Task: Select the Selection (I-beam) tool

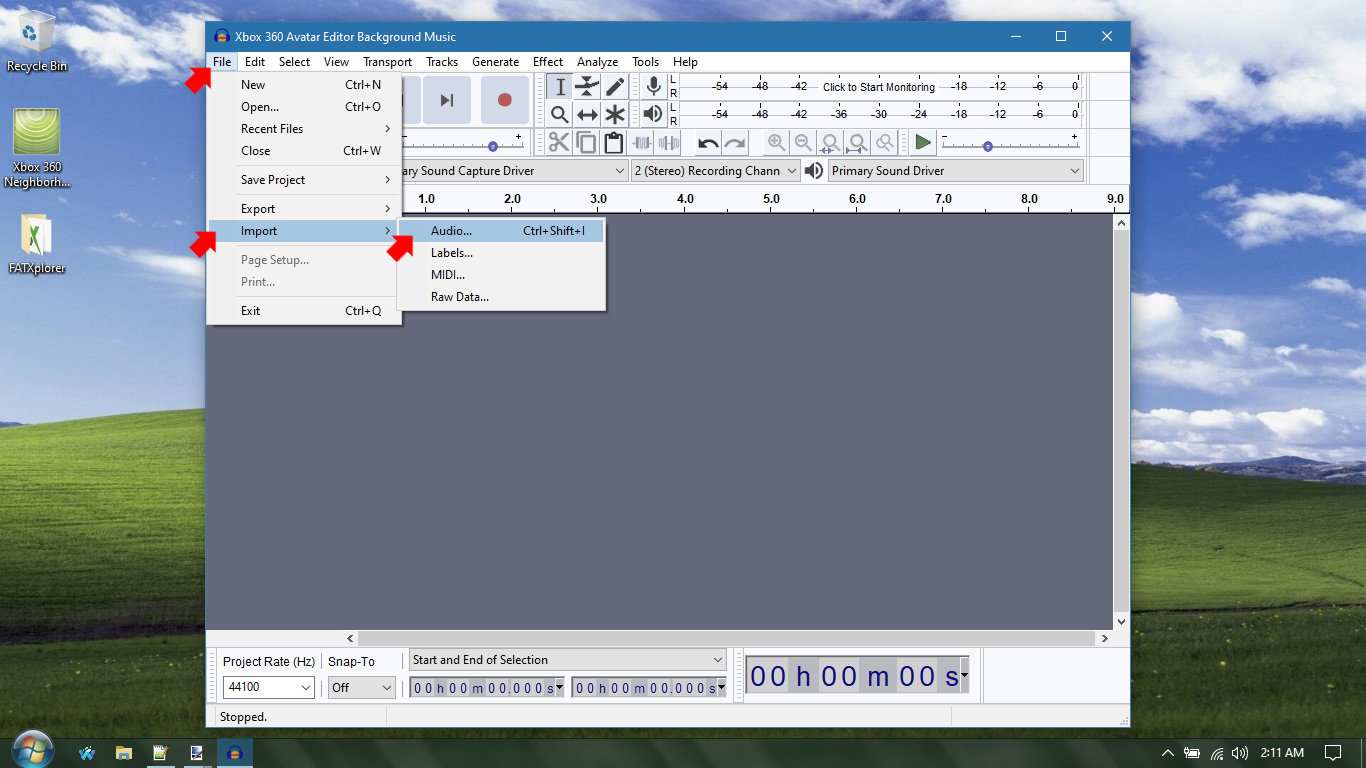Action: (x=560, y=87)
